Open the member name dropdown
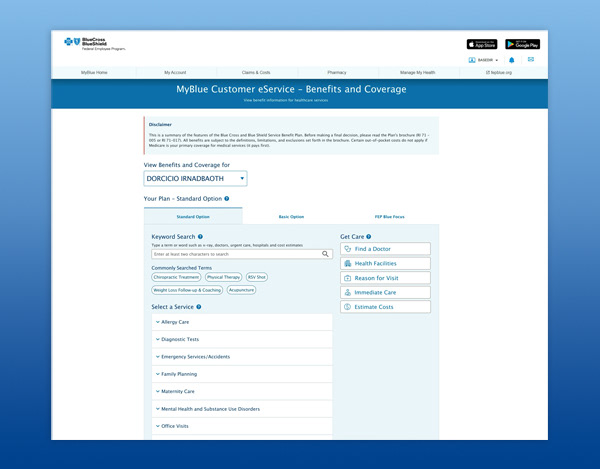 (x=195, y=179)
